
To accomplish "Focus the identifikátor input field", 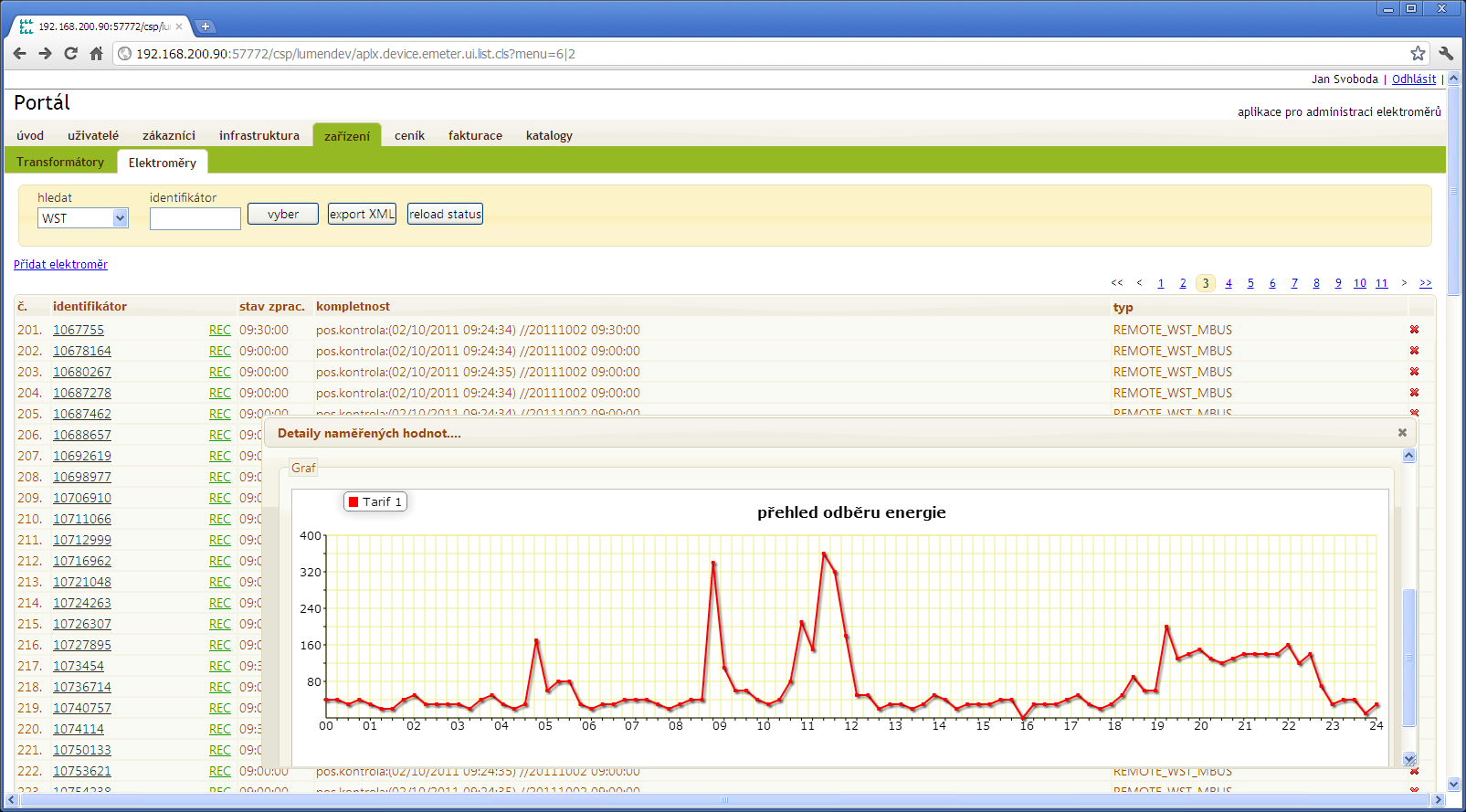I will coord(195,218).
